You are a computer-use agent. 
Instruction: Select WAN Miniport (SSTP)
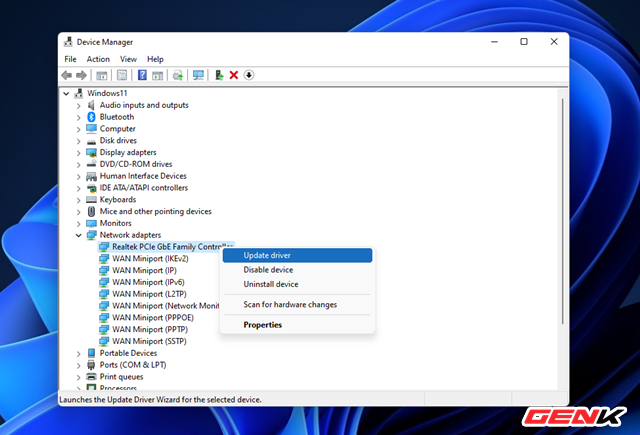click(x=149, y=342)
